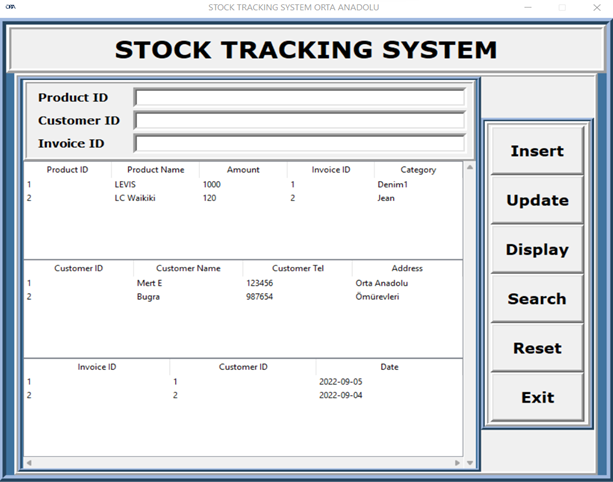Click the amount 1000 cell
The height and width of the screenshot is (482, 613).
point(212,185)
